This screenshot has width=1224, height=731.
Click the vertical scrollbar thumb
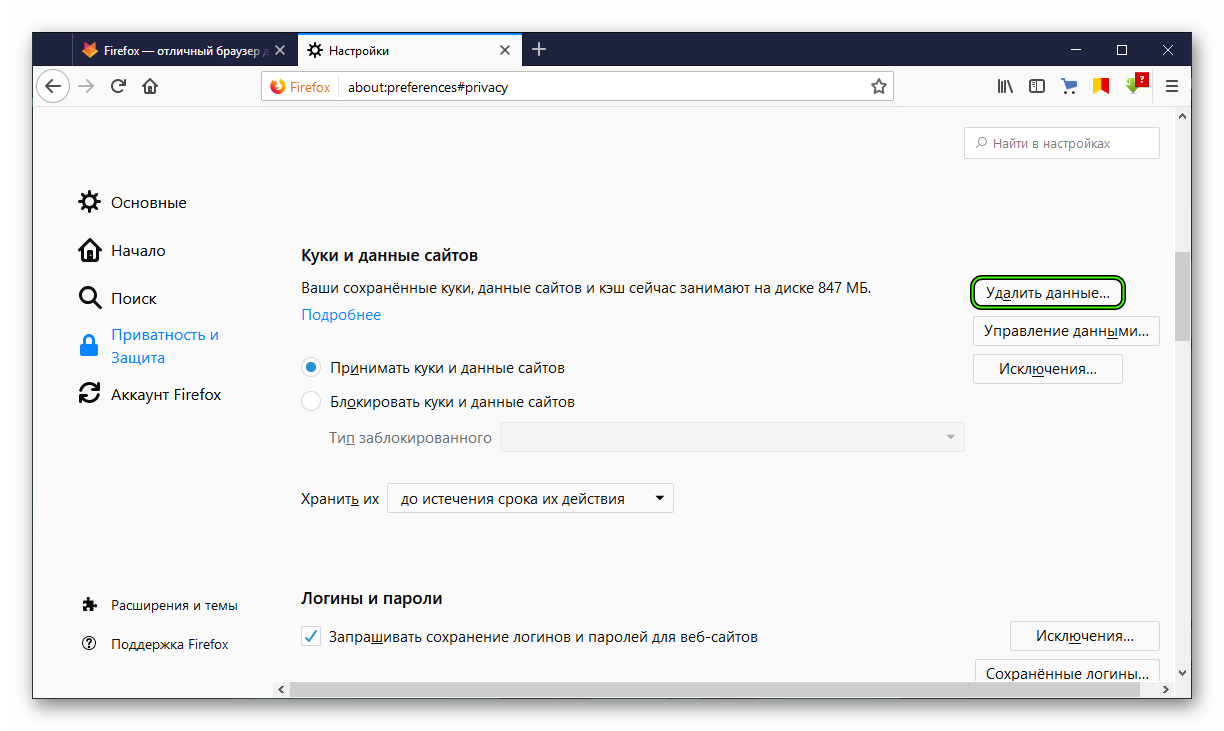click(1183, 296)
